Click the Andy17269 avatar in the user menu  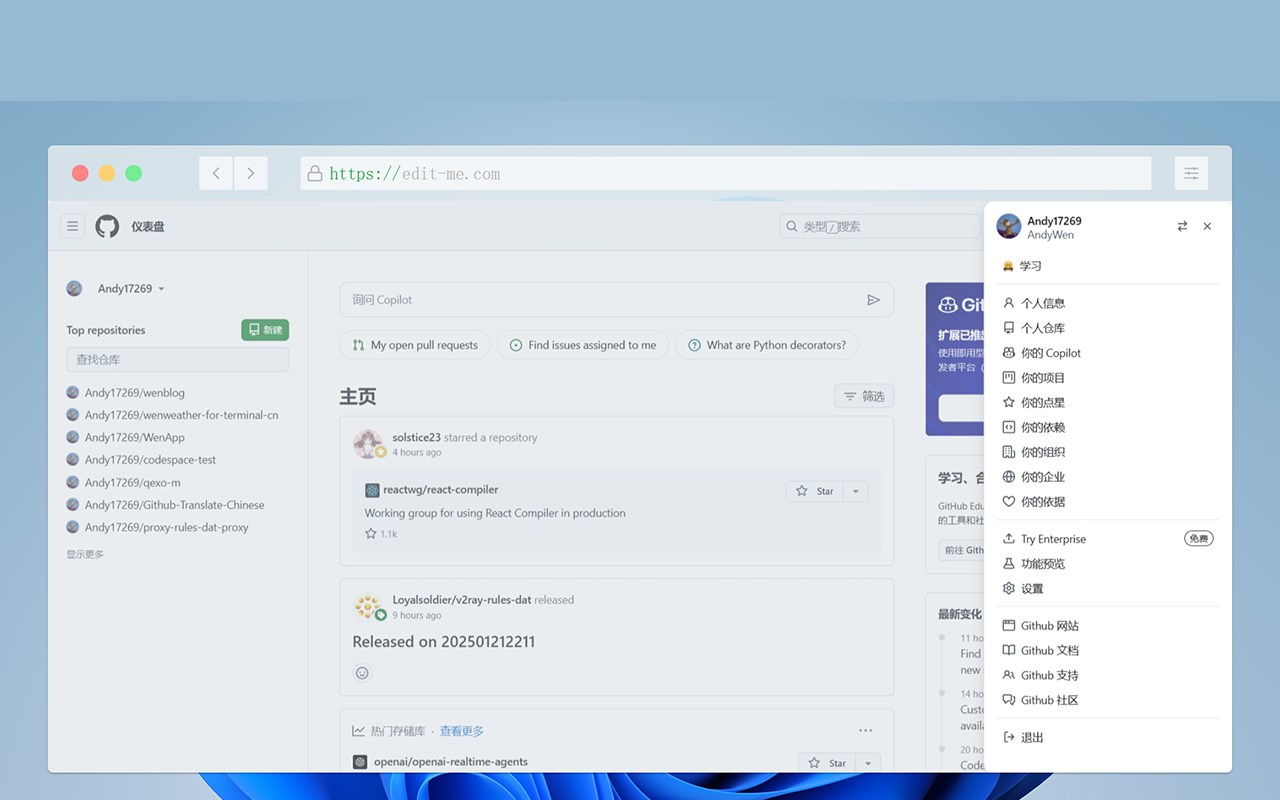point(1008,227)
